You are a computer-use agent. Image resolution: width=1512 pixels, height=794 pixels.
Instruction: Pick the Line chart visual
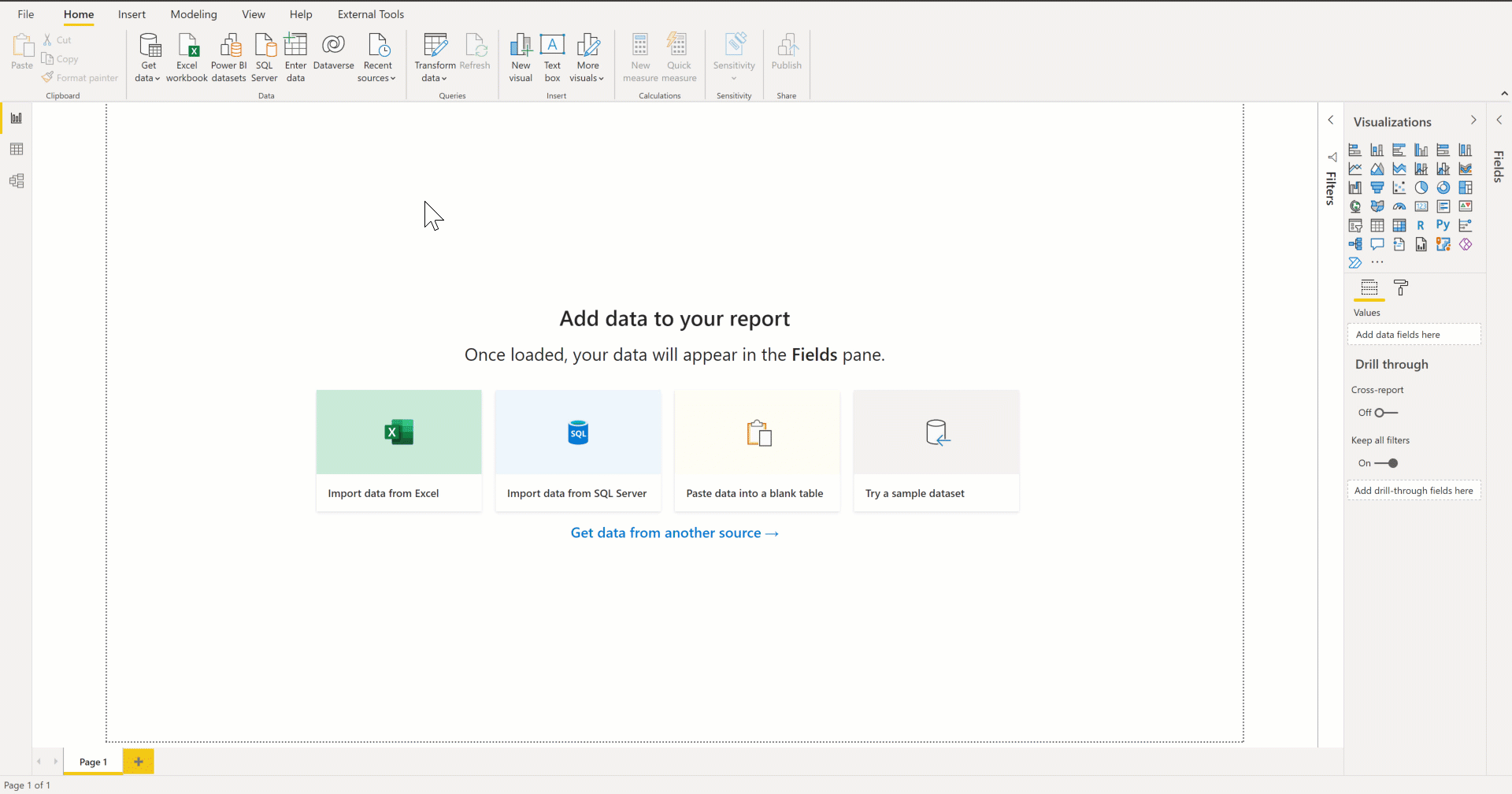1354,169
